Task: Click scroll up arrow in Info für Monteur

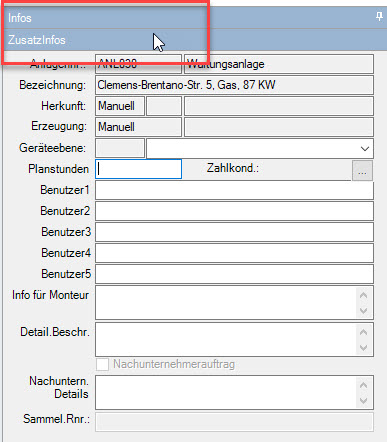Action: click(x=364, y=295)
